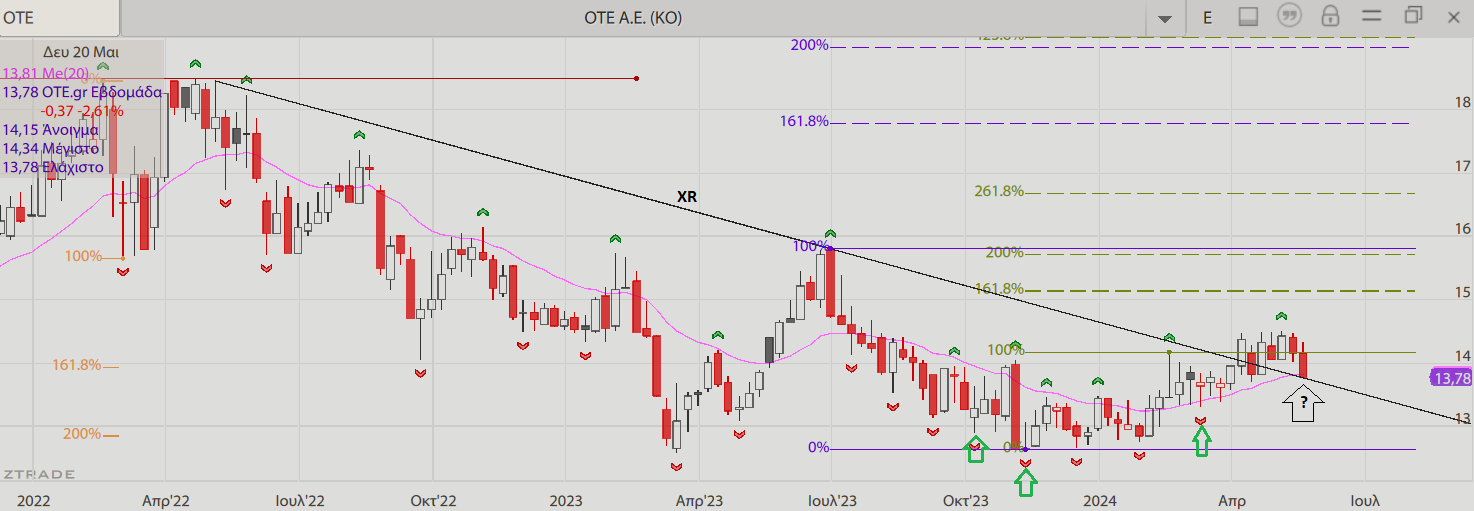
Task: Select the XR trendline label
Action: coord(687,197)
